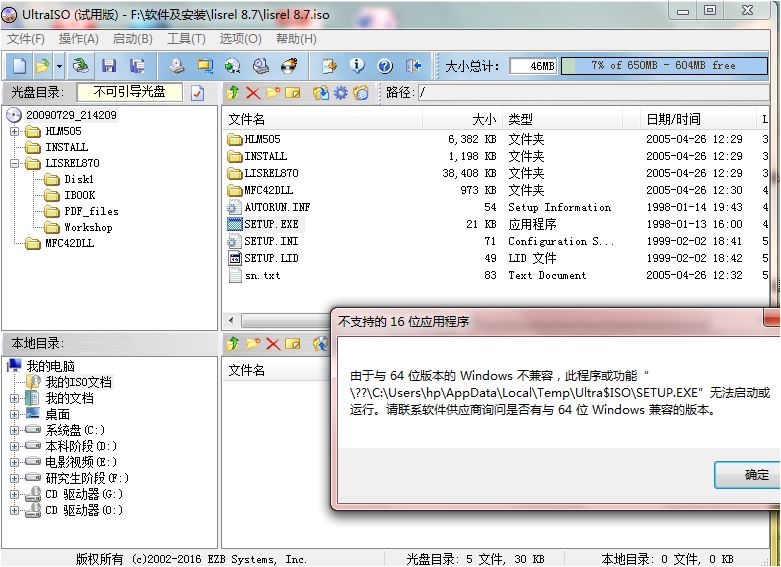Viewport: 781px width, 567px height.
Task: Click the Help question mark icon
Action: [x=385, y=66]
